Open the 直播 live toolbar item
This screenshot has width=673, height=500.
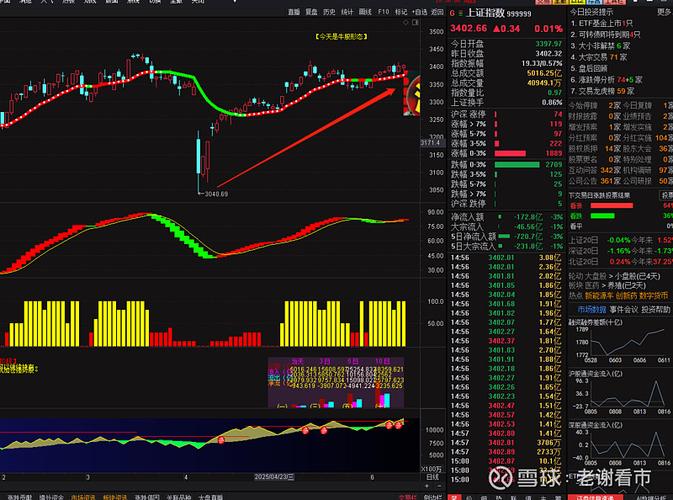pyautogui.click(x=294, y=12)
